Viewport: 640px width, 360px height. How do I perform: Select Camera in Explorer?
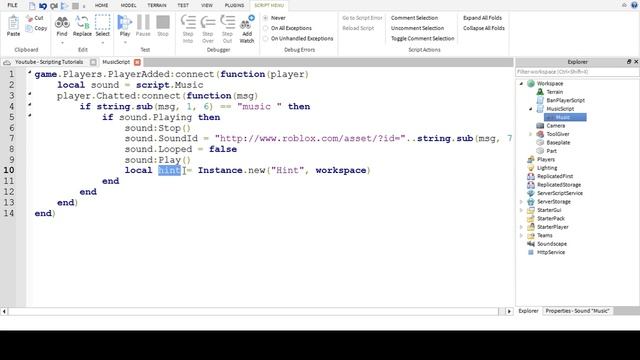(556, 126)
